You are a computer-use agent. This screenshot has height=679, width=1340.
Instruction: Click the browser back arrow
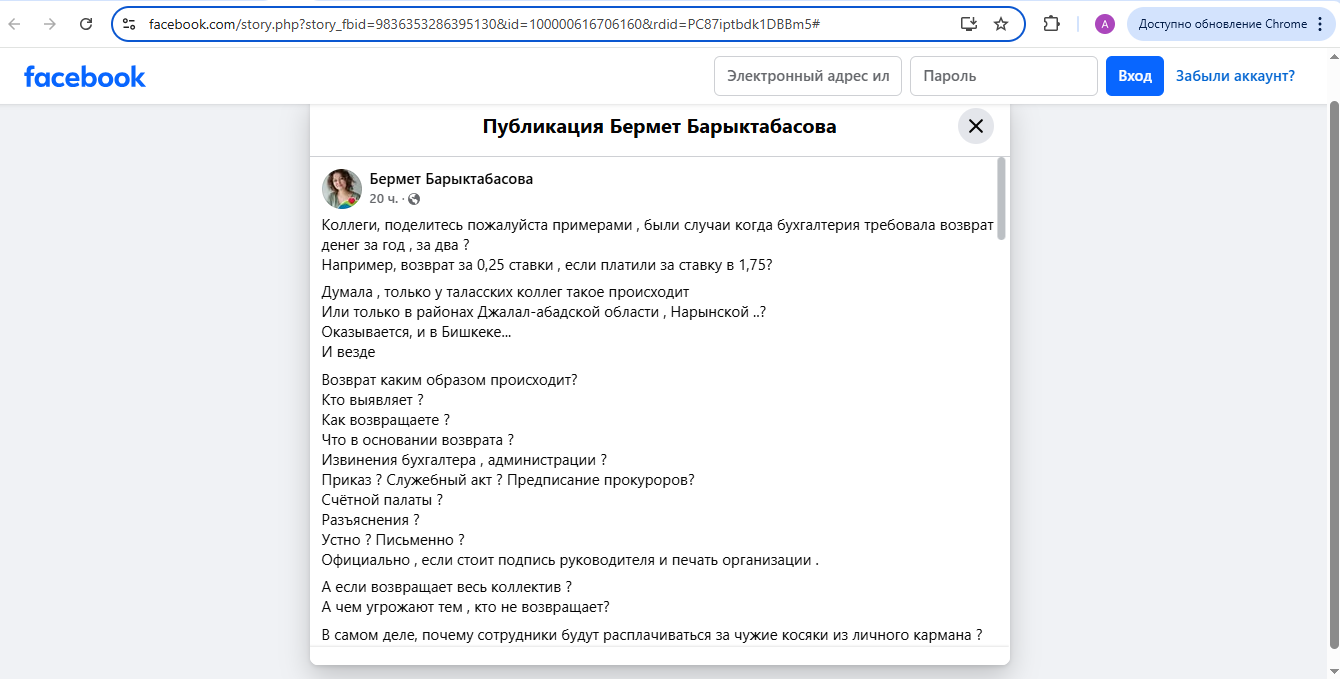coord(15,24)
